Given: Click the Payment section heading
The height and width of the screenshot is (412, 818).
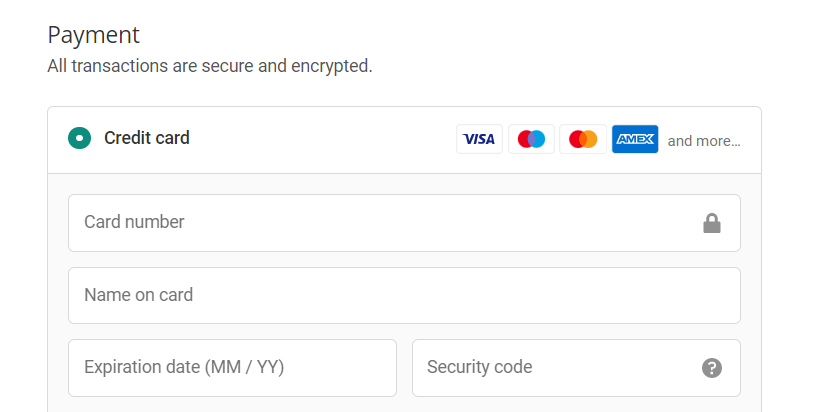Looking at the screenshot, I should [x=93, y=35].
